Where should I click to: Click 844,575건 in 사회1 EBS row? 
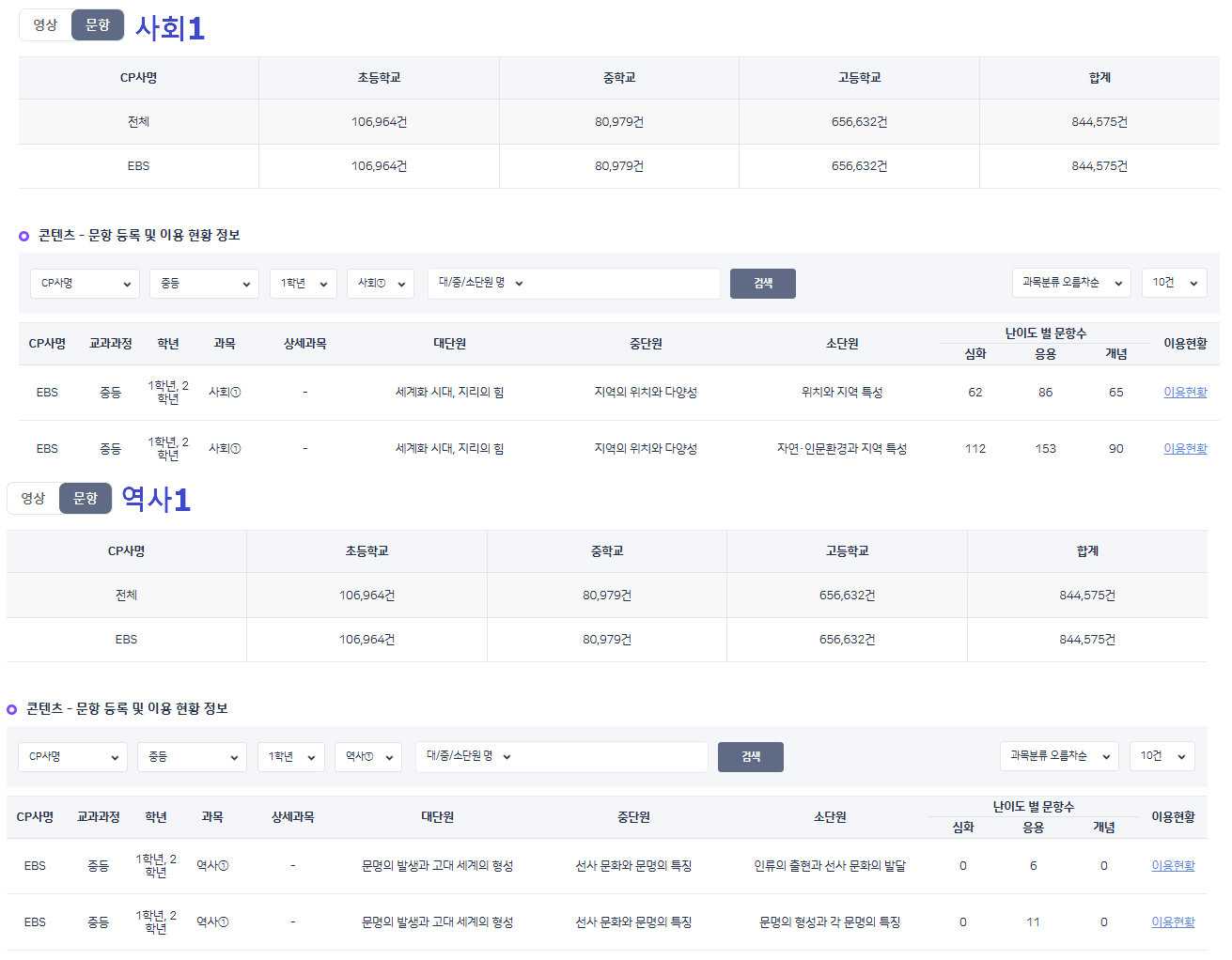pos(1099,166)
